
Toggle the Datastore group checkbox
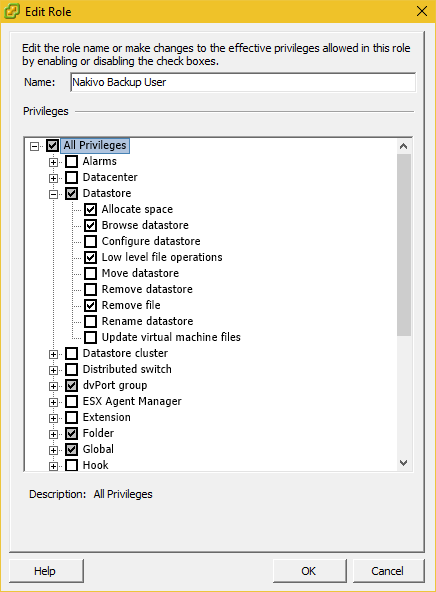click(71, 193)
